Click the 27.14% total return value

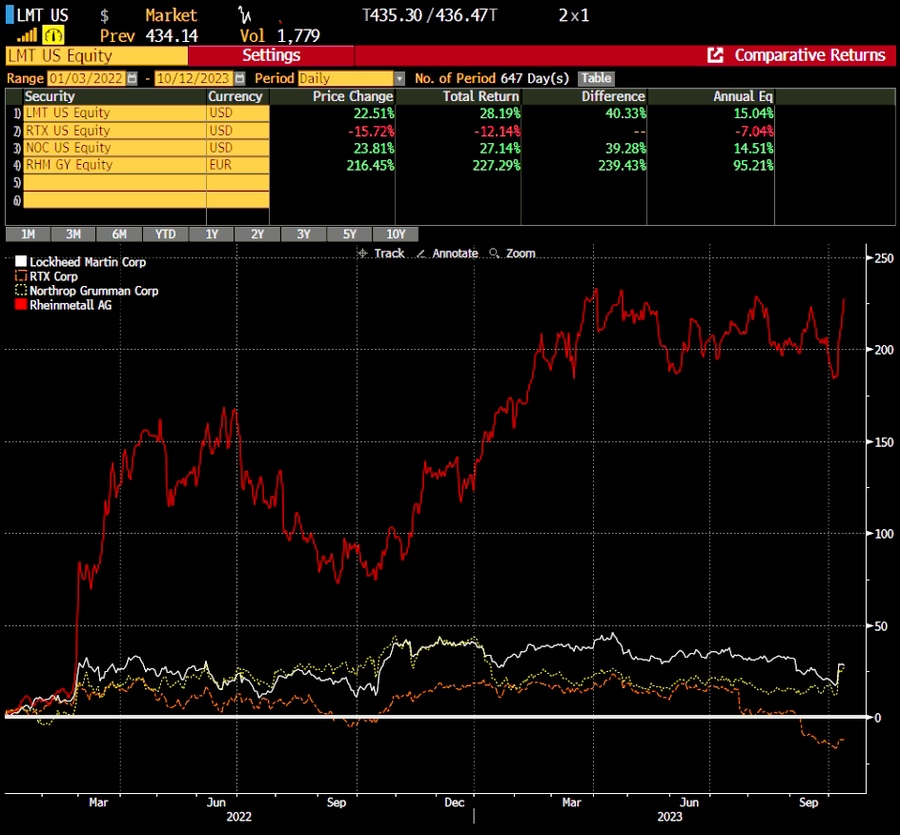tap(500, 148)
